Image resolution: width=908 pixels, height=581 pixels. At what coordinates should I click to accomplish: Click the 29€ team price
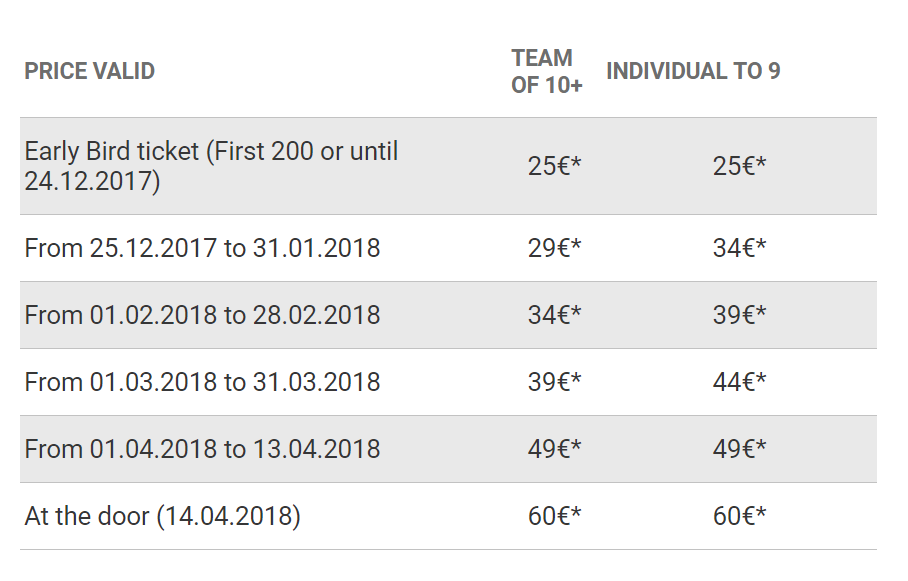coord(554,248)
